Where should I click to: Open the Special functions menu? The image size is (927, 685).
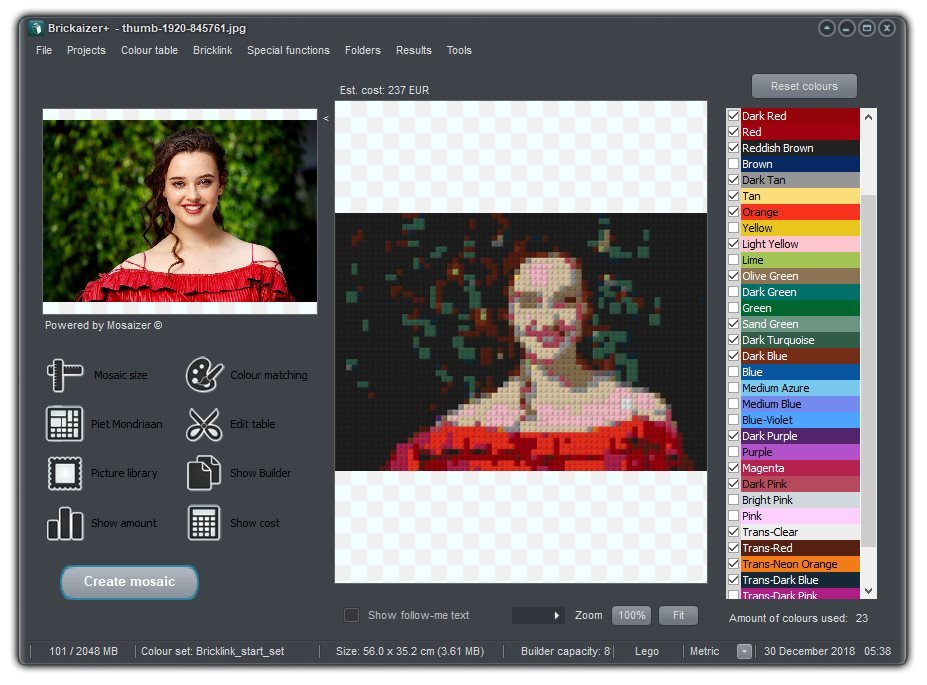pos(288,50)
